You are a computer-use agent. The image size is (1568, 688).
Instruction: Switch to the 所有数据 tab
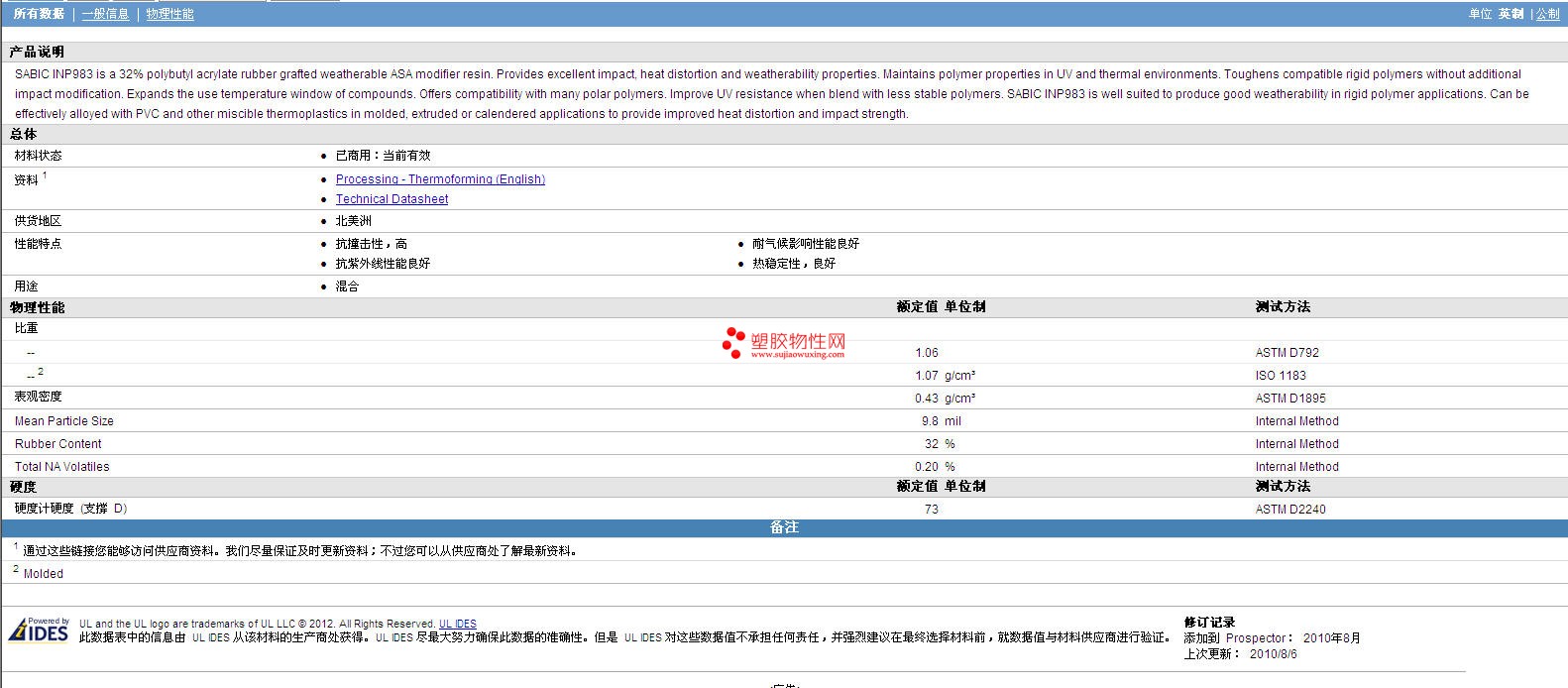click(39, 14)
